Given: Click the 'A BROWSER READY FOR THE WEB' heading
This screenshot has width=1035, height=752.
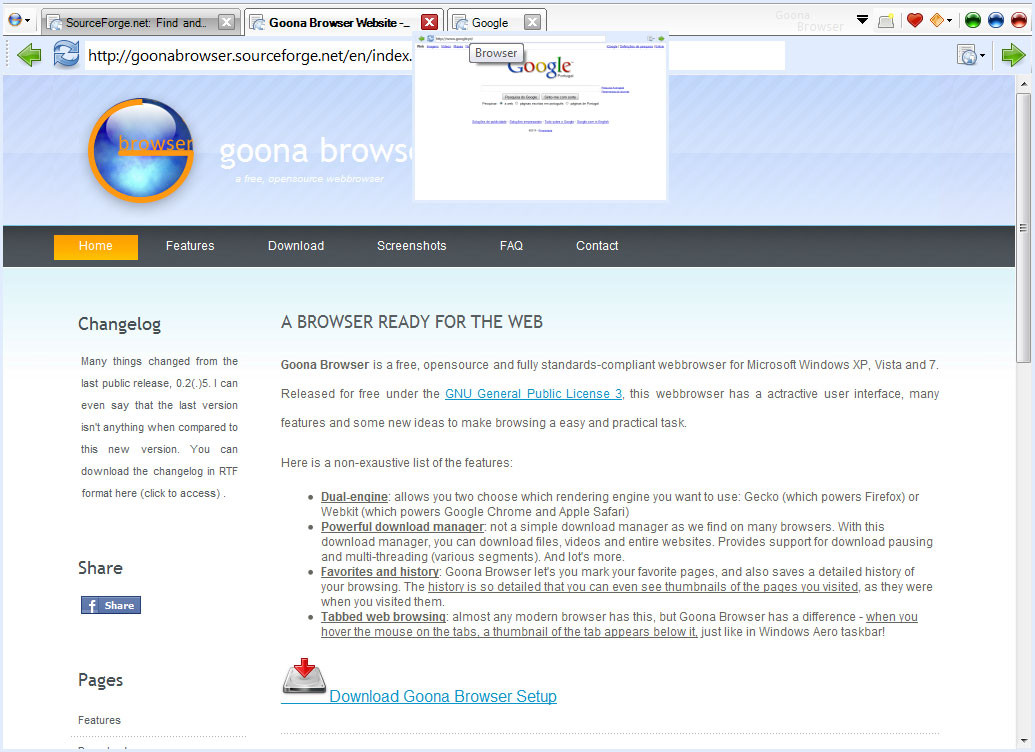Looking at the screenshot, I should click(412, 322).
